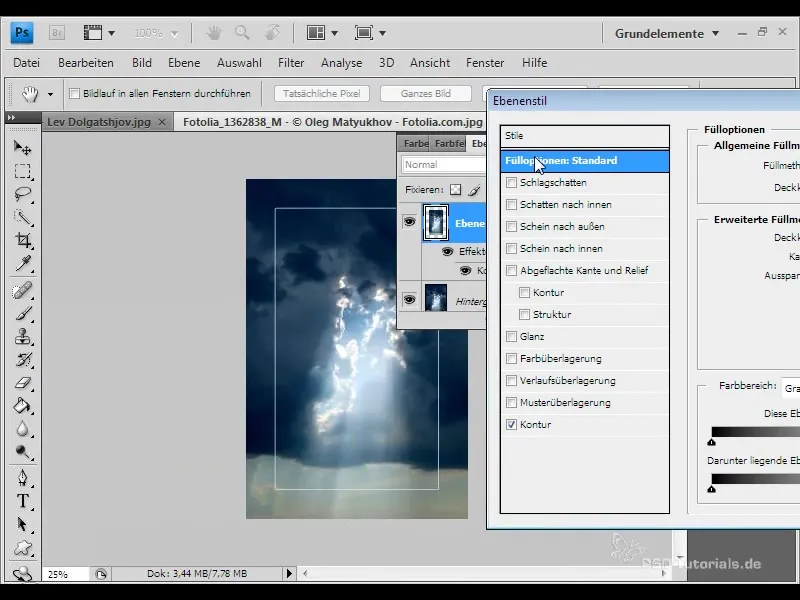The image size is (800, 600).
Task: Close the Lev Dolgatshjov.jpg tab
Action: pyautogui.click(x=162, y=122)
